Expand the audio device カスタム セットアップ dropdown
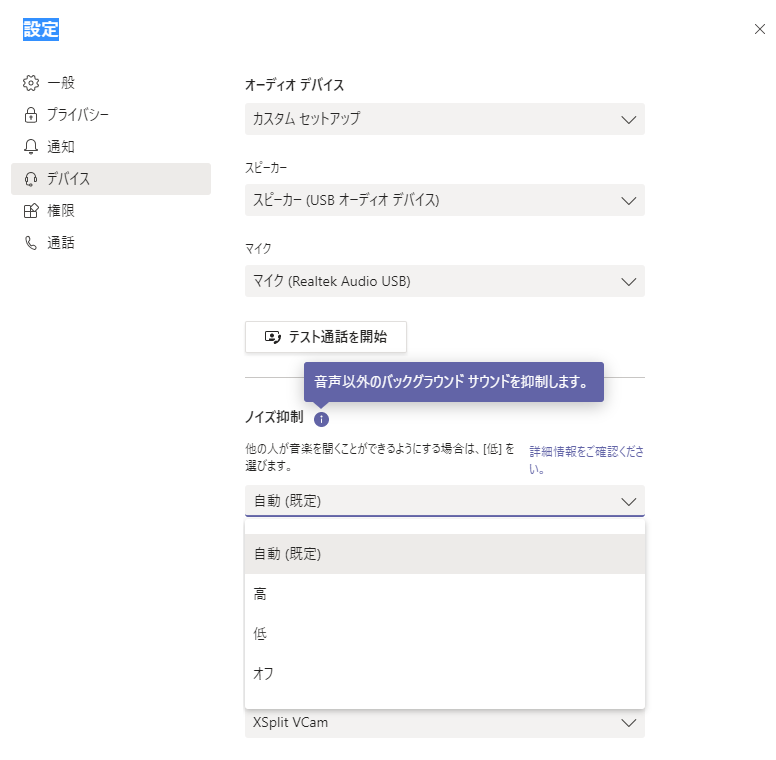Screen dimensions: 776x760 pyautogui.click(x=444, y=119)
